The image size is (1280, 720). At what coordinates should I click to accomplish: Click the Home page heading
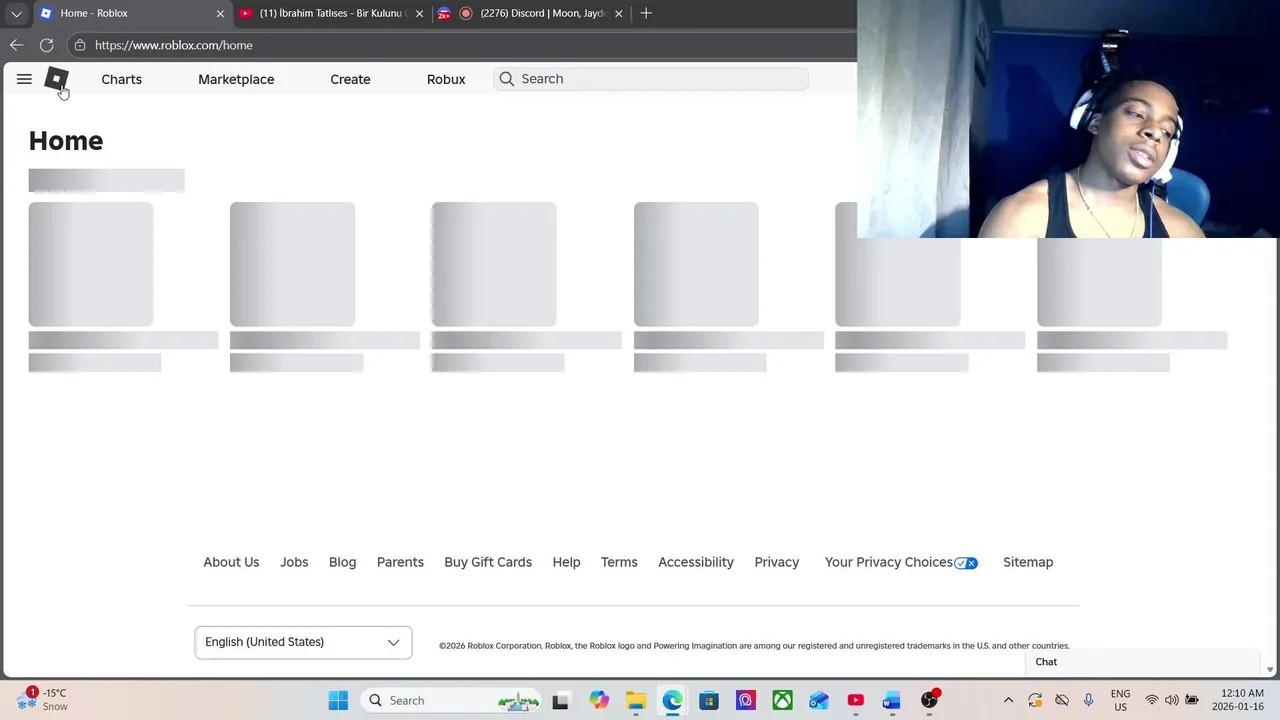(66, 141)
